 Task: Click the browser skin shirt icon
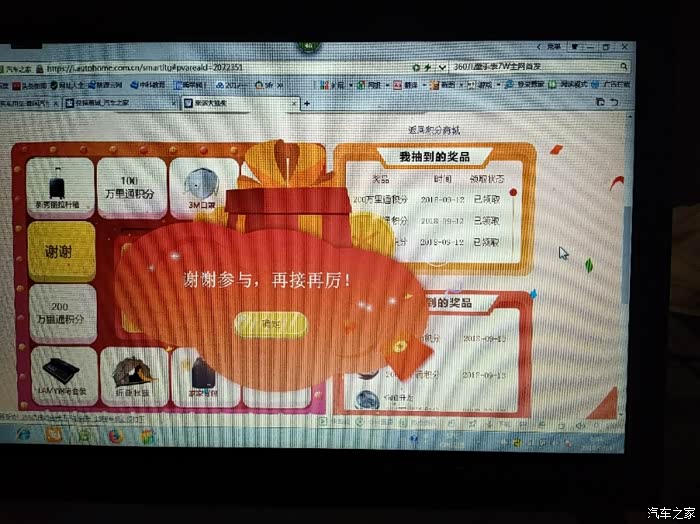575,46
